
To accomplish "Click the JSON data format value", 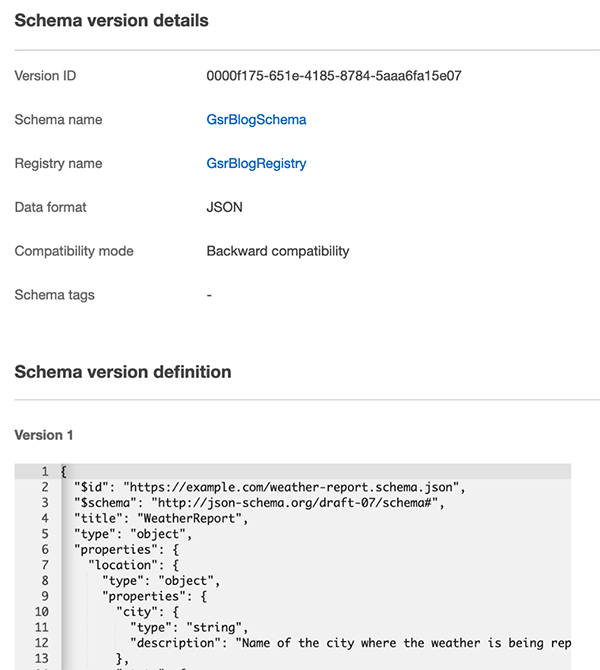I will [x=224, y=207].
